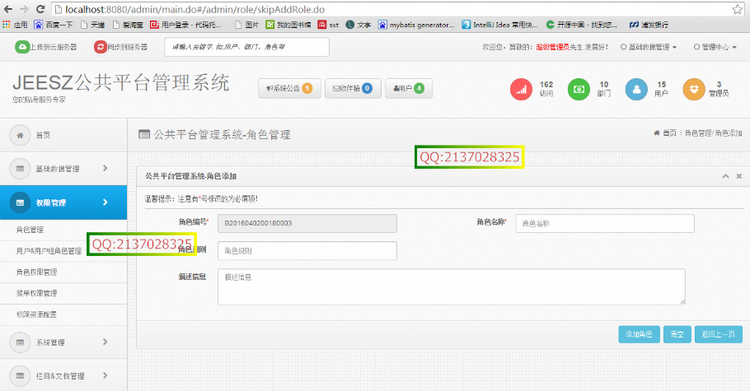Click the blue users circle icon
750x391 pixels.
click(636, 89)
